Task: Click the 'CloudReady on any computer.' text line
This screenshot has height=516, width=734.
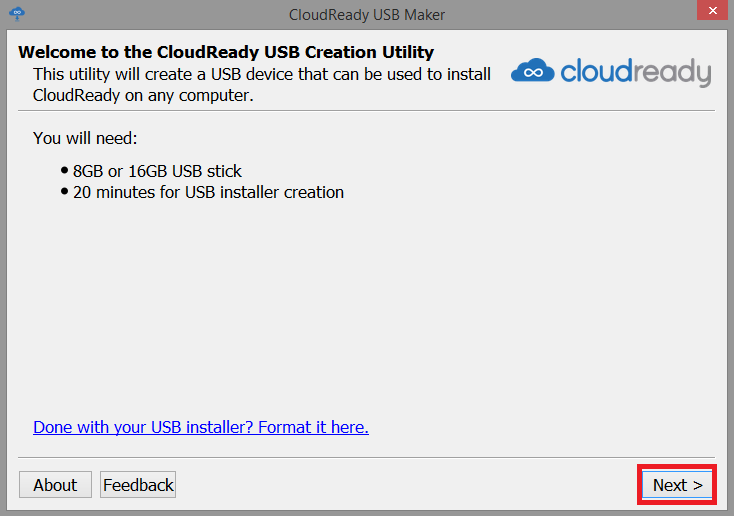Action: (x=144, y=96)
